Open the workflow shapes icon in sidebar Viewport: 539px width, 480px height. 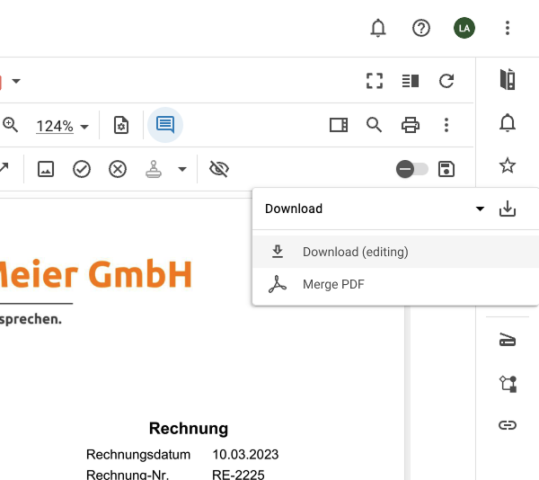[507, 383]
